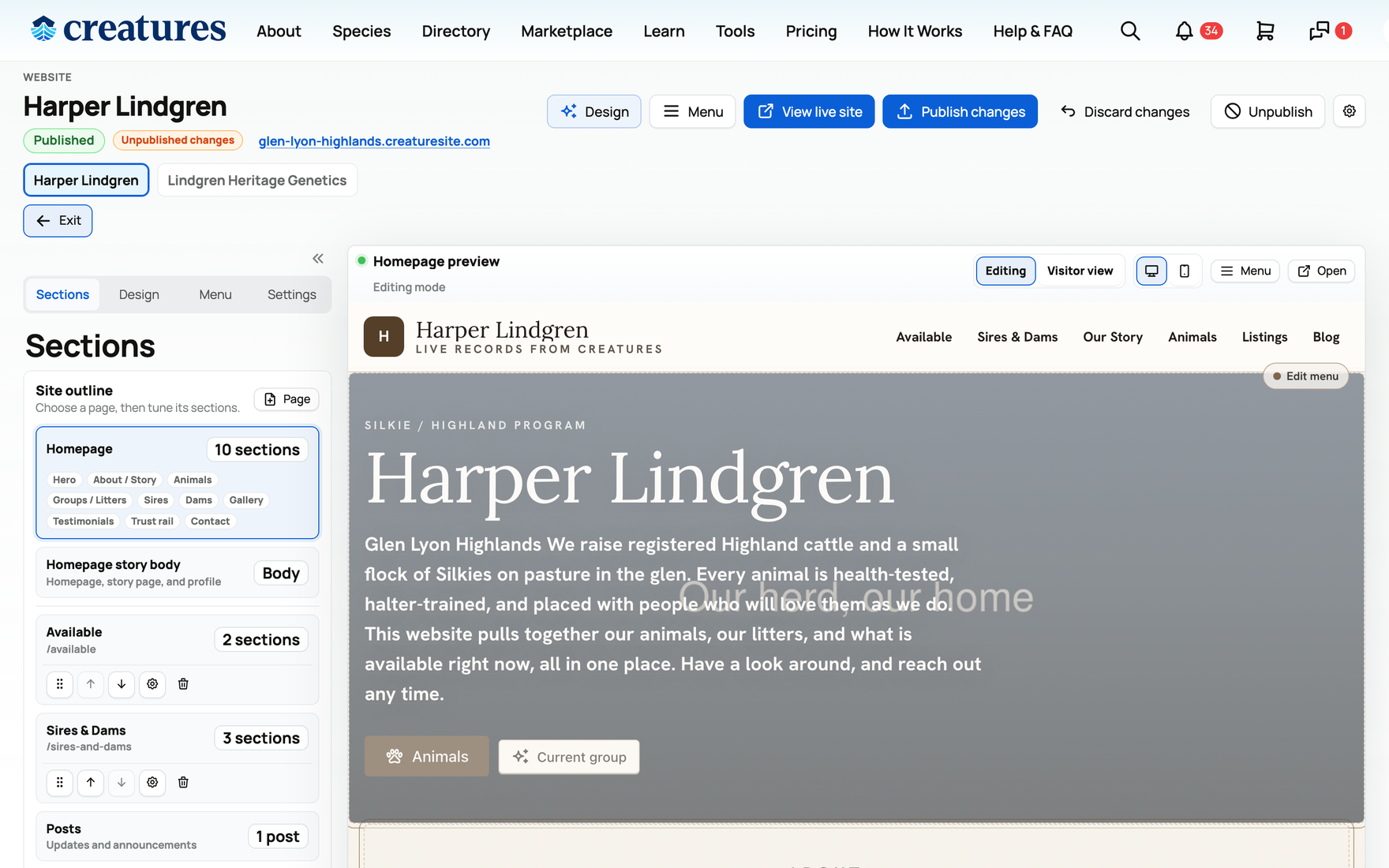1389x868 pixels.
Task: Click Blog in preview navigation
Action: [x=1326, y=337]
